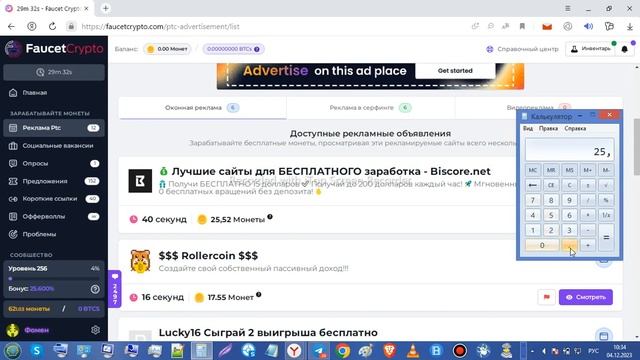Open browser downloads arrow icon

630,27
